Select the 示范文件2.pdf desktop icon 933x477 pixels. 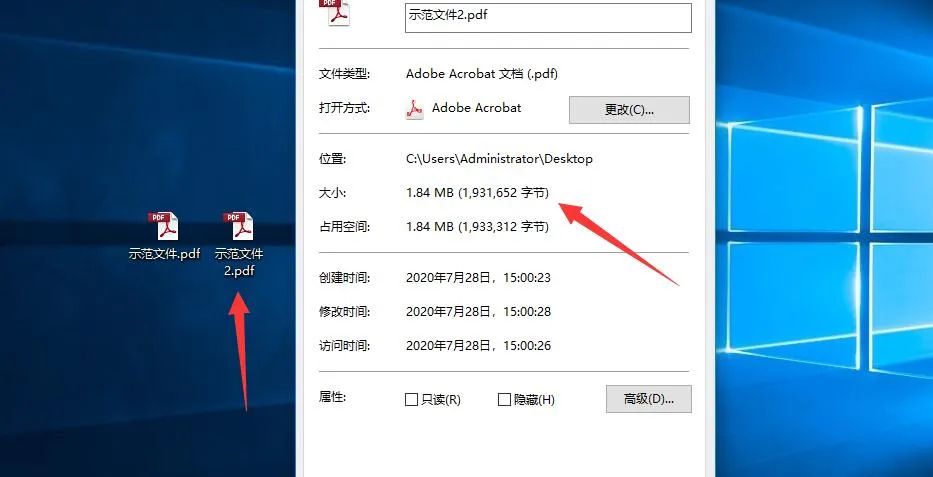239,244
